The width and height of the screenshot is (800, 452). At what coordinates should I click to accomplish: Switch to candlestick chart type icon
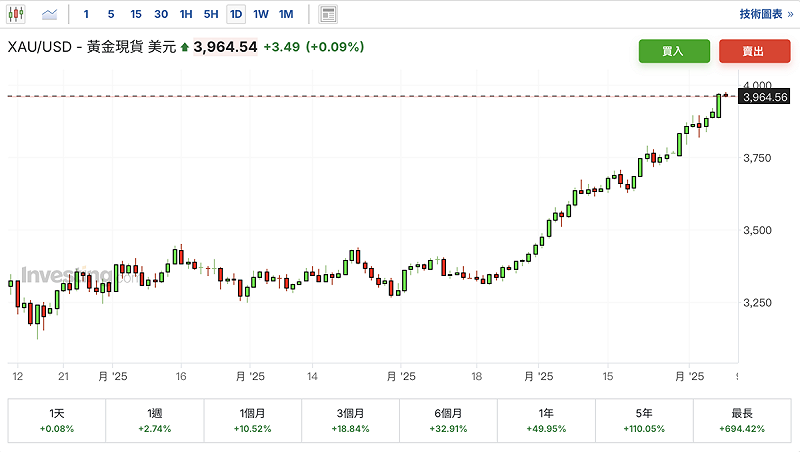coord(17,14)
